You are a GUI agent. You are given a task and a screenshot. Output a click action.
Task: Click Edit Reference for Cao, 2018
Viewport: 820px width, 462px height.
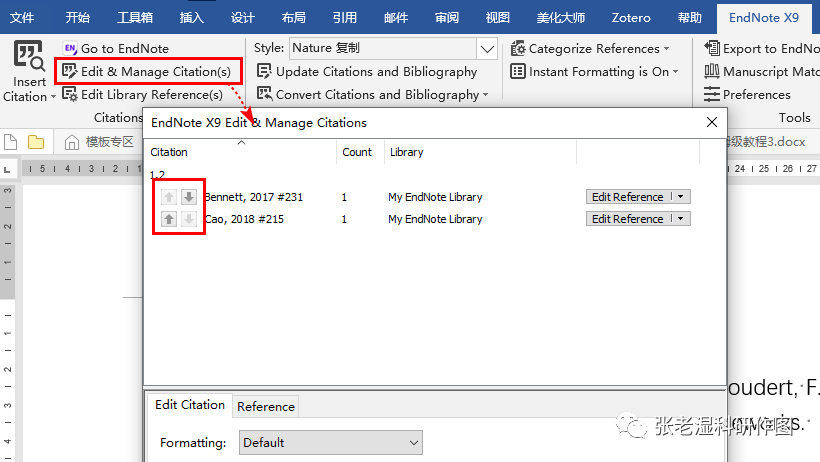pos(628,219)
